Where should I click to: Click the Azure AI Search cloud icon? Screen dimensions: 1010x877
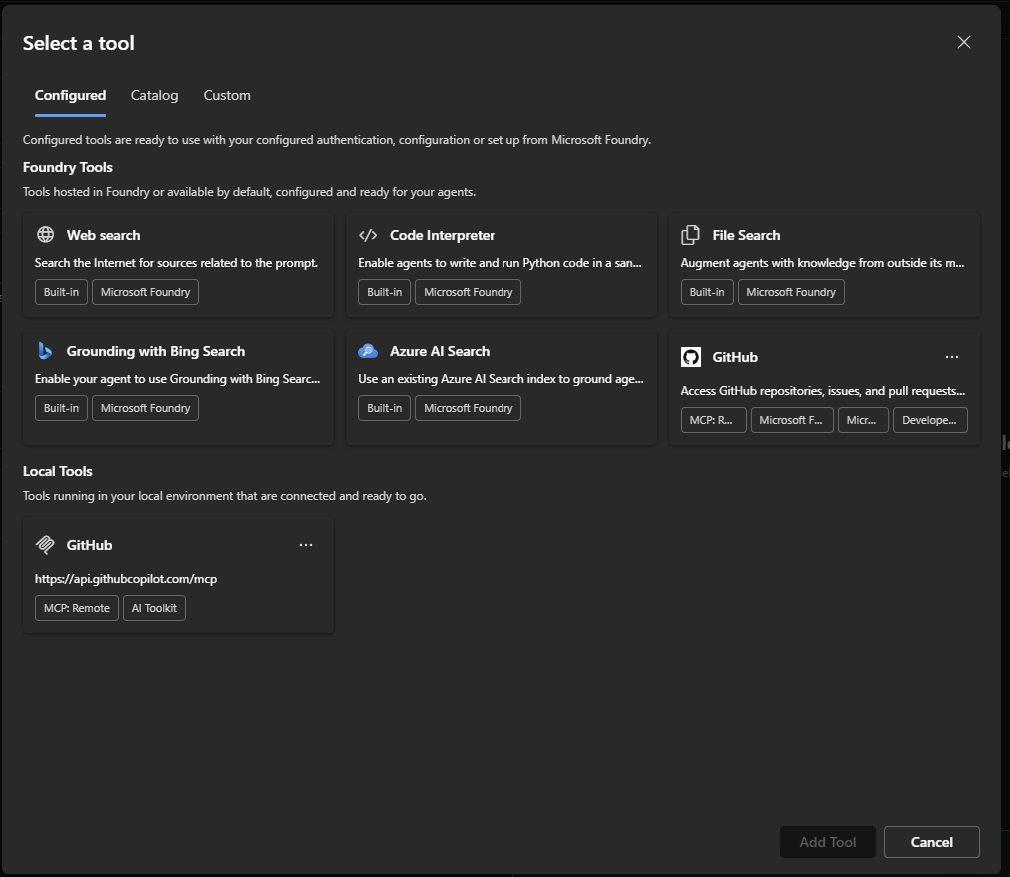coord(368,351)
